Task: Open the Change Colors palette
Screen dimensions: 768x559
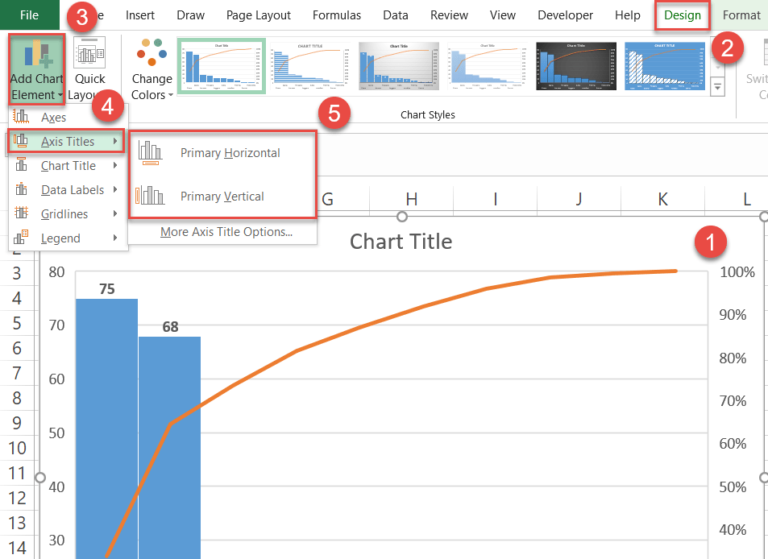Action: point(152,69)
